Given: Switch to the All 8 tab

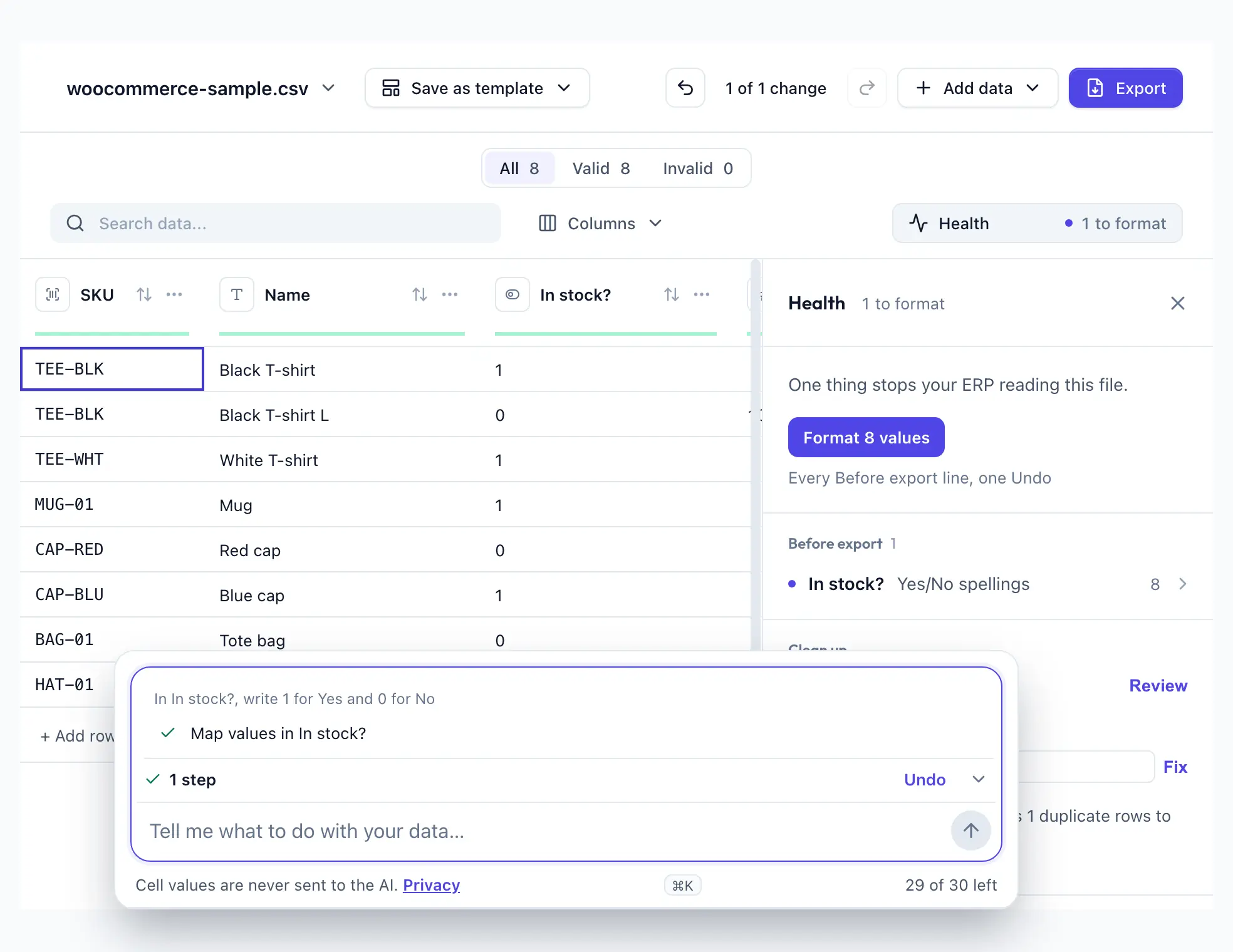Looking at the screenshot, I should (x=519, y=168).
